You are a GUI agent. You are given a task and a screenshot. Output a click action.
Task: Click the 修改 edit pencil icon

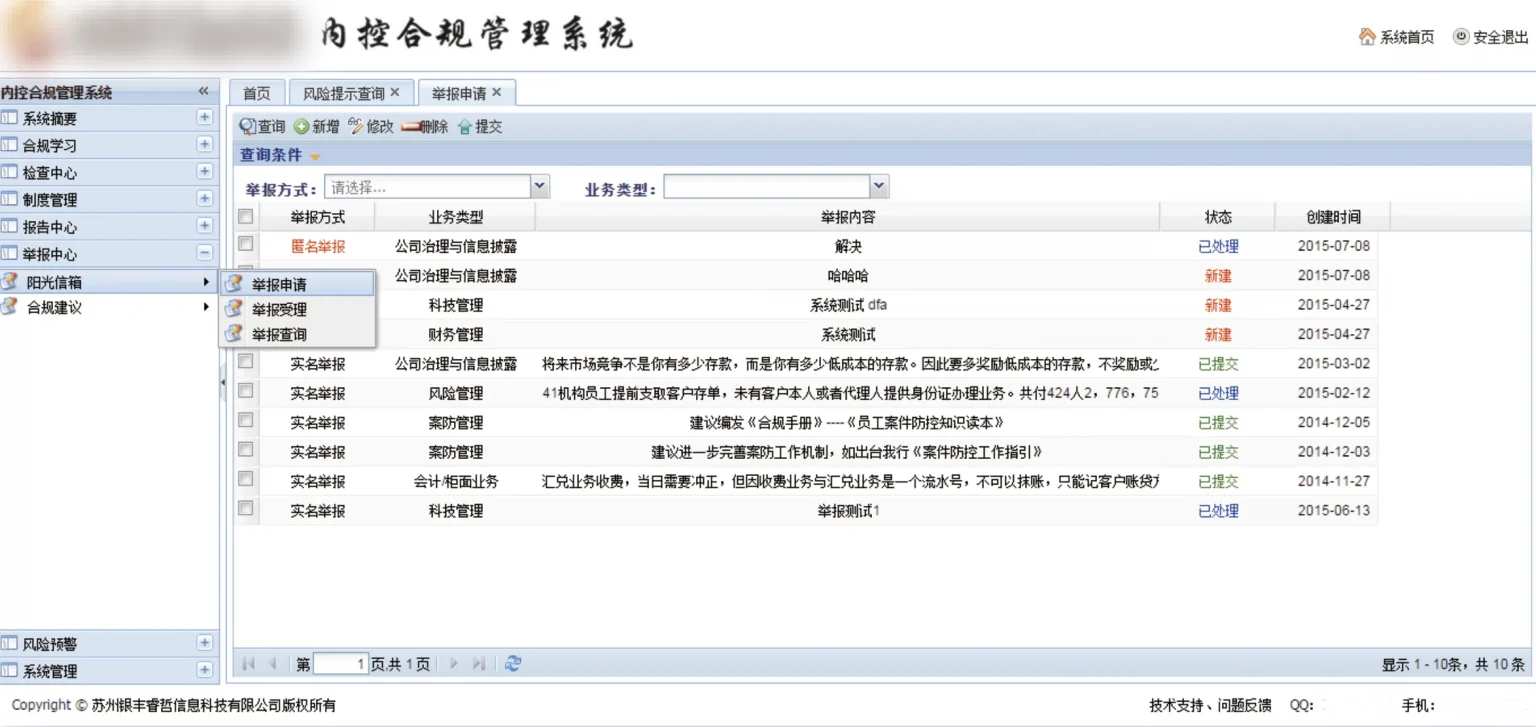point(356,127)
